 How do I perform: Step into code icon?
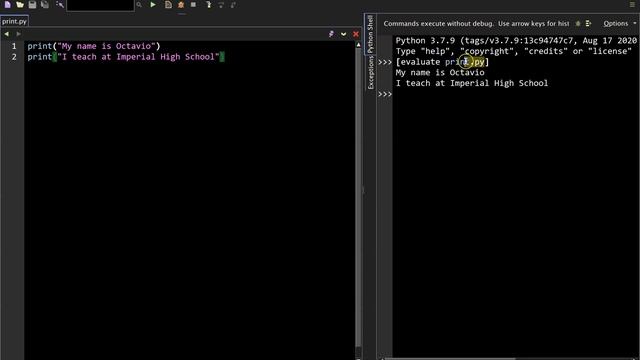[x=209, y=4]
